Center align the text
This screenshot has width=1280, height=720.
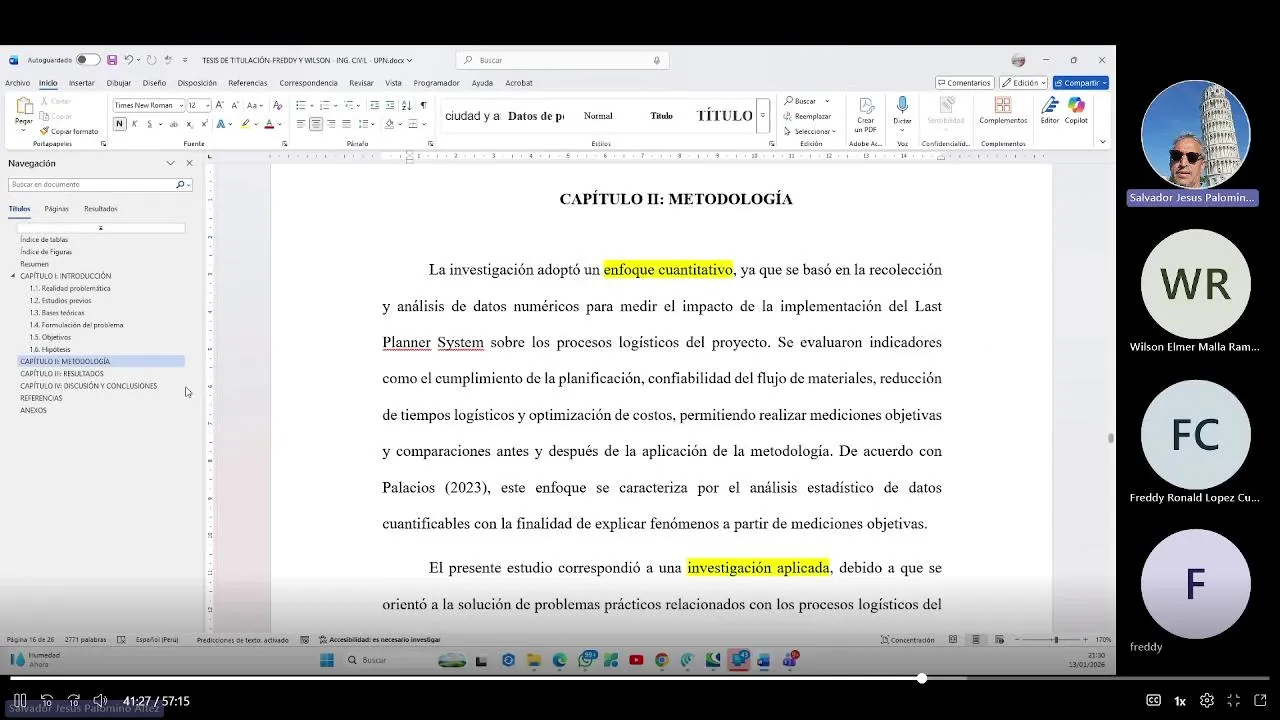[316, 124]
